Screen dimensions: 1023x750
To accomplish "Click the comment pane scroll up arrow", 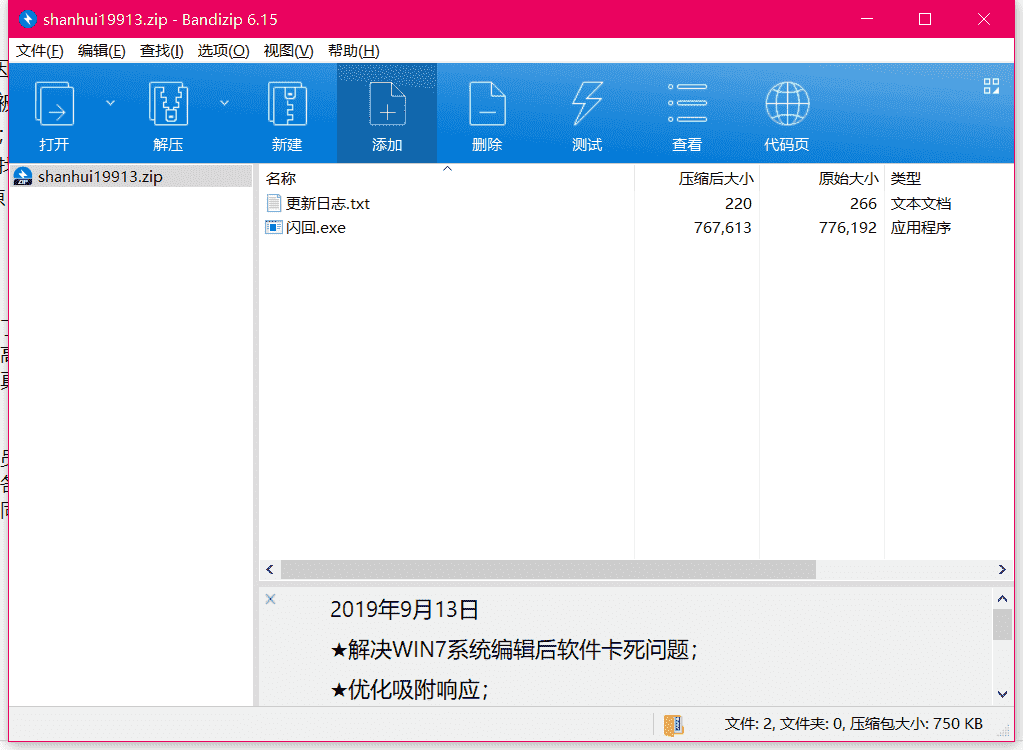I will (x=1002, y=598).
